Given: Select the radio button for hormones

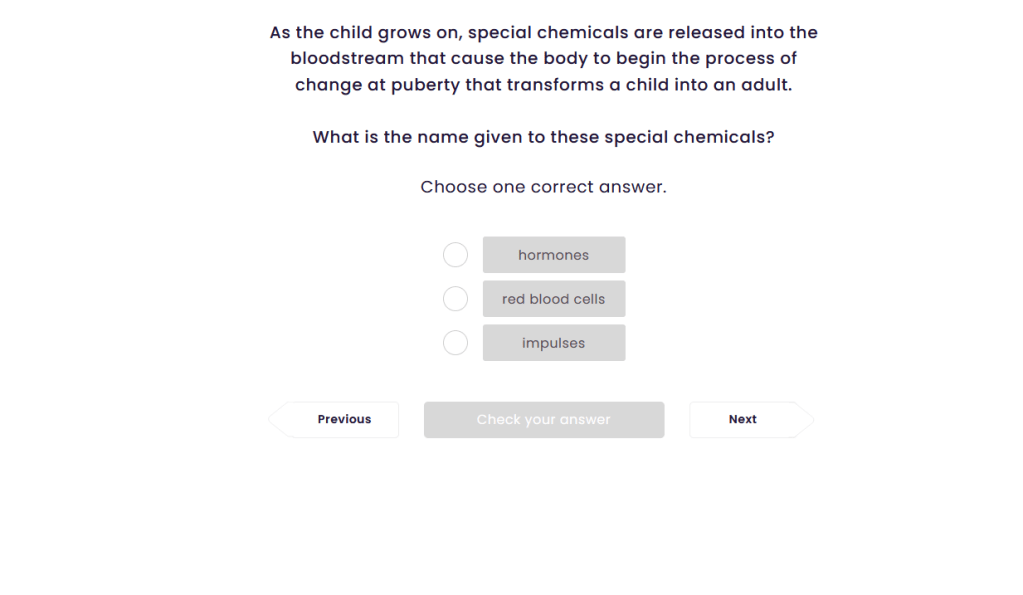Looking at the screenshot, I should click(x=455, y=255).
